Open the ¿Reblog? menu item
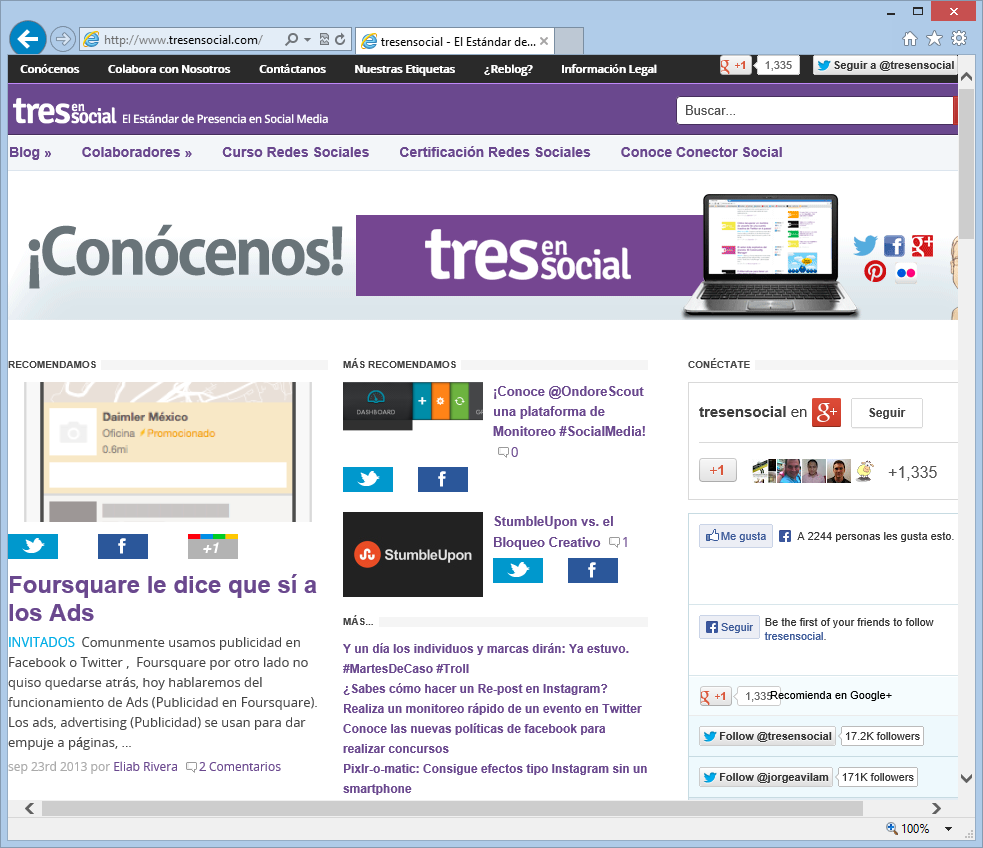The image size is (983, 848). [508, 69]
